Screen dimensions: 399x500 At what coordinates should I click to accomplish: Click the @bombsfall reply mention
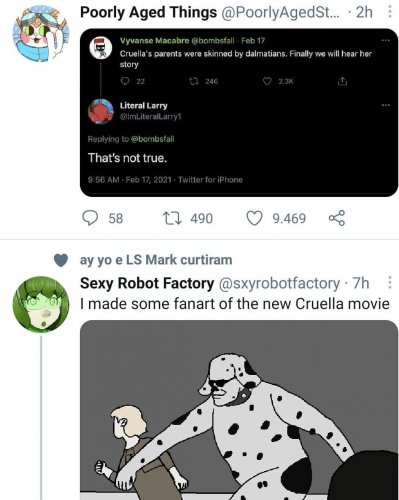pyautogui.click(x=153, y=139)
